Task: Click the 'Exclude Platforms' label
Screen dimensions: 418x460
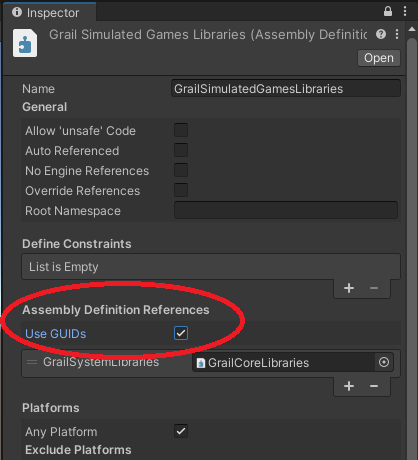Action: [78, 450]
